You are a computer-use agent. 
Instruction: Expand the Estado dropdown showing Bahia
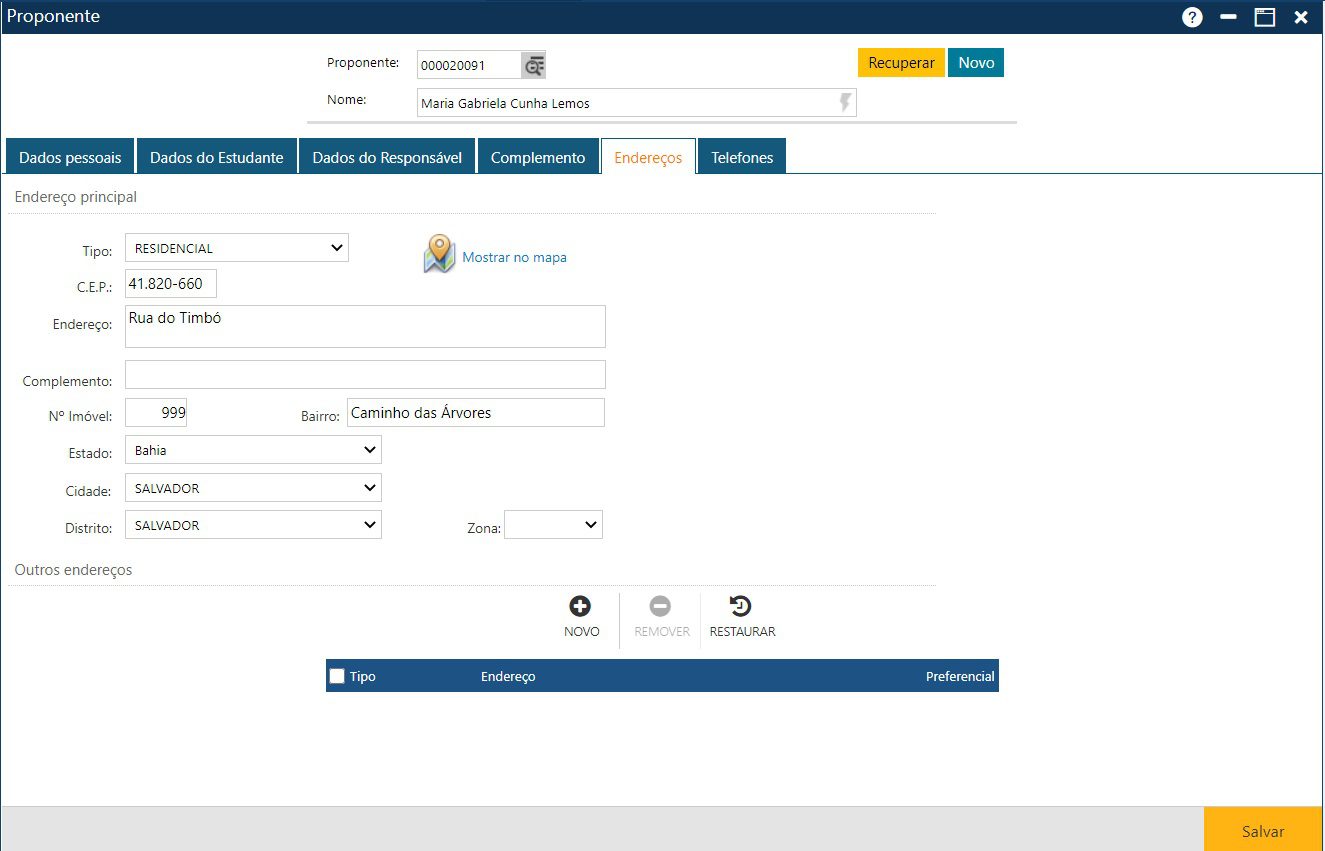tap(253, 450)
